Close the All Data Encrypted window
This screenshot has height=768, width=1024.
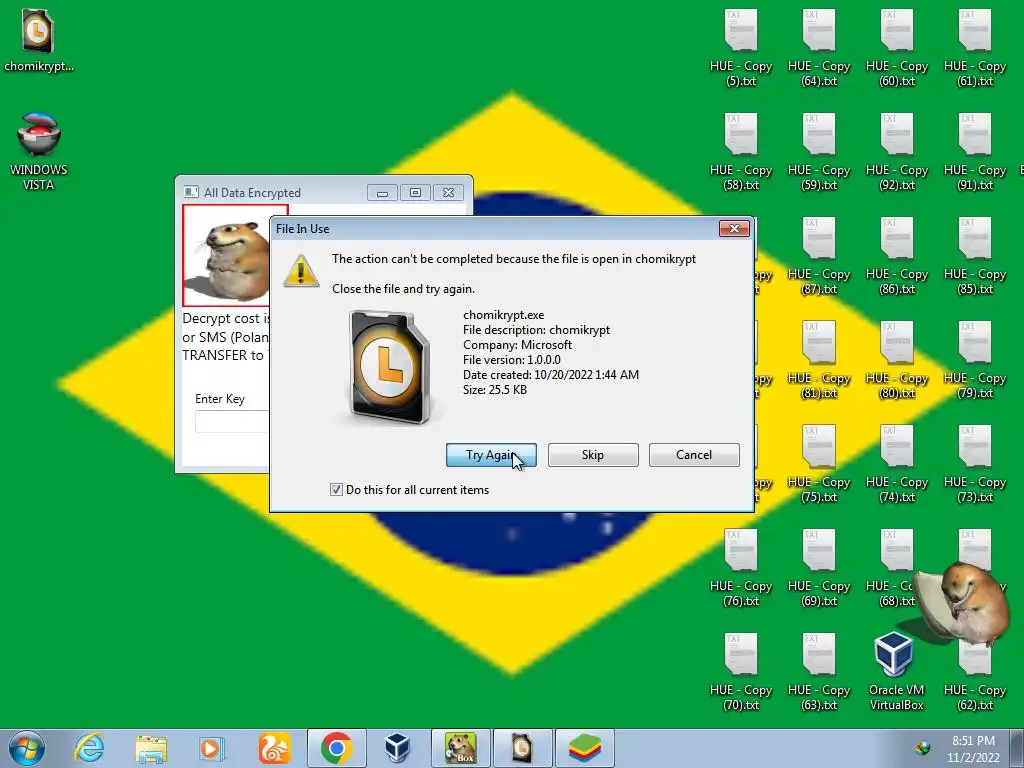448,193
